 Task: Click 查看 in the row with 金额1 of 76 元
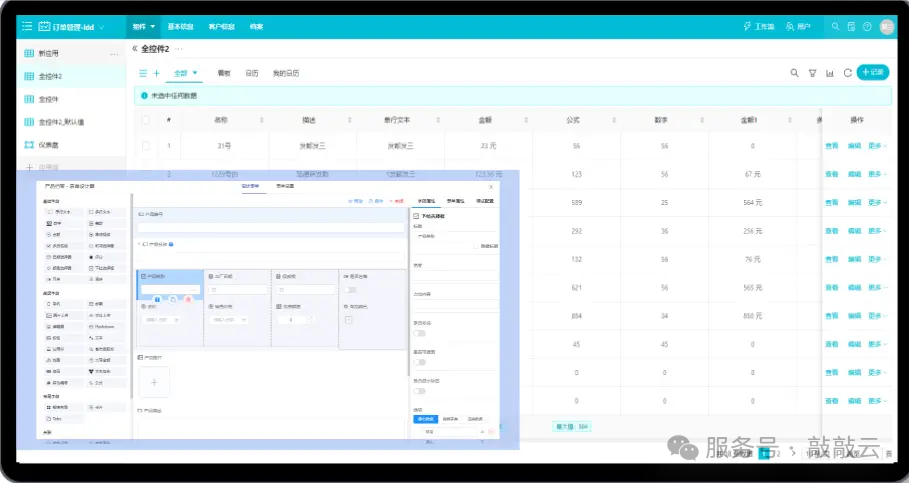click(832, 259)
